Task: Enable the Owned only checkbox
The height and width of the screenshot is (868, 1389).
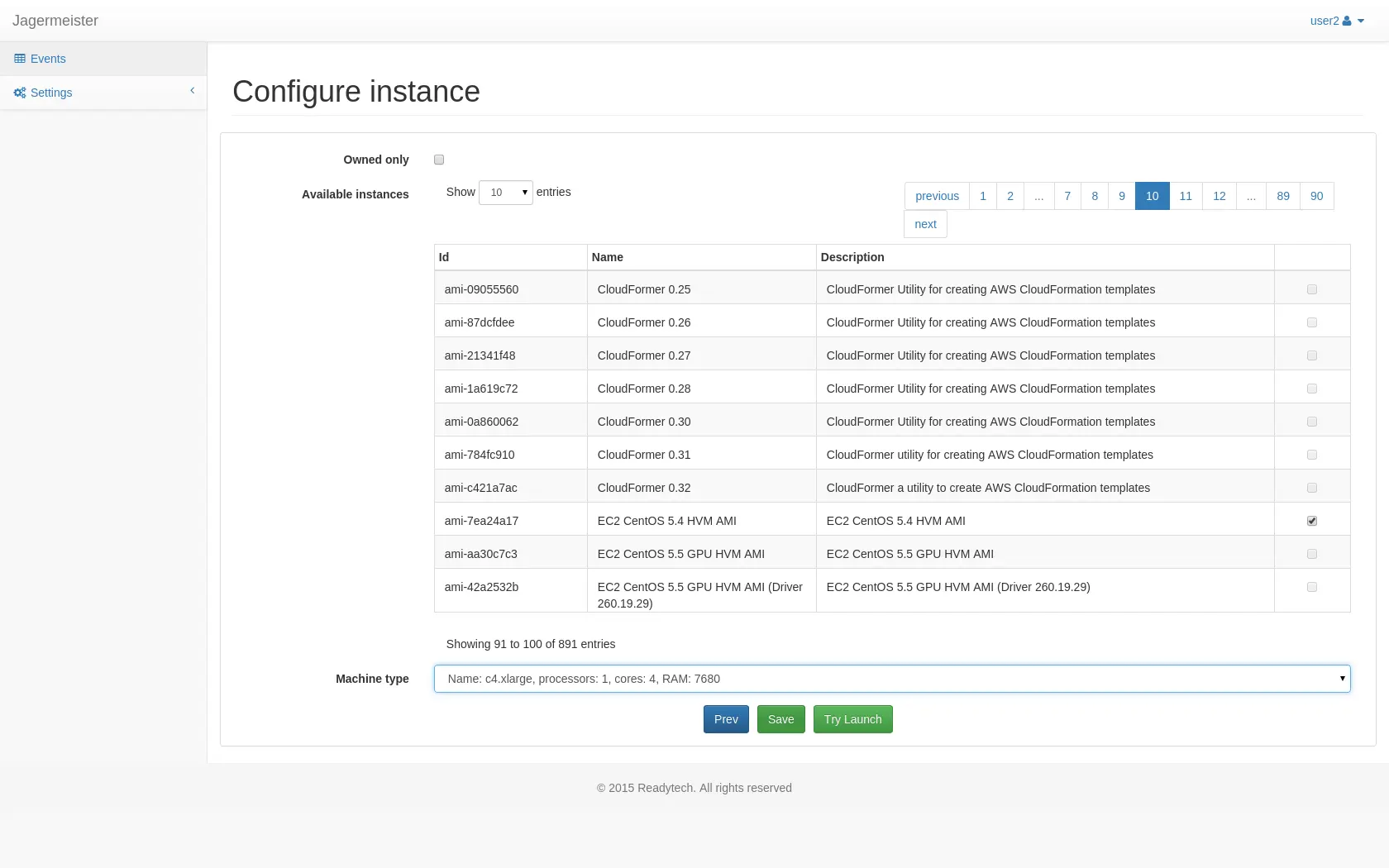Action: (x=439, y=160)
